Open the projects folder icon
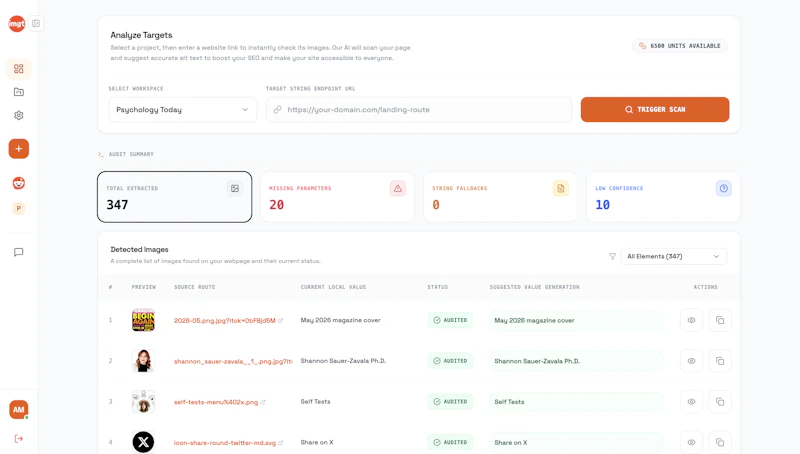This screenshot has height=454, width=800. click(19, 92)
